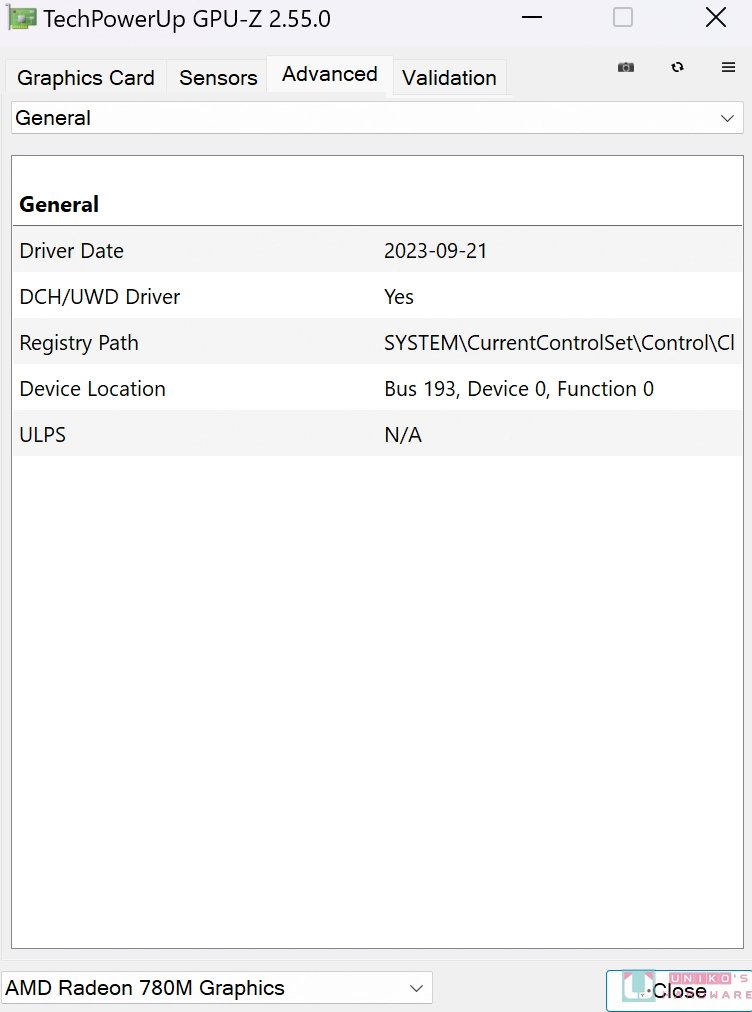Screen dimensions: 752x1012
Task: Click the Bus 193, Device 0 value
Action: coord(519,389)
